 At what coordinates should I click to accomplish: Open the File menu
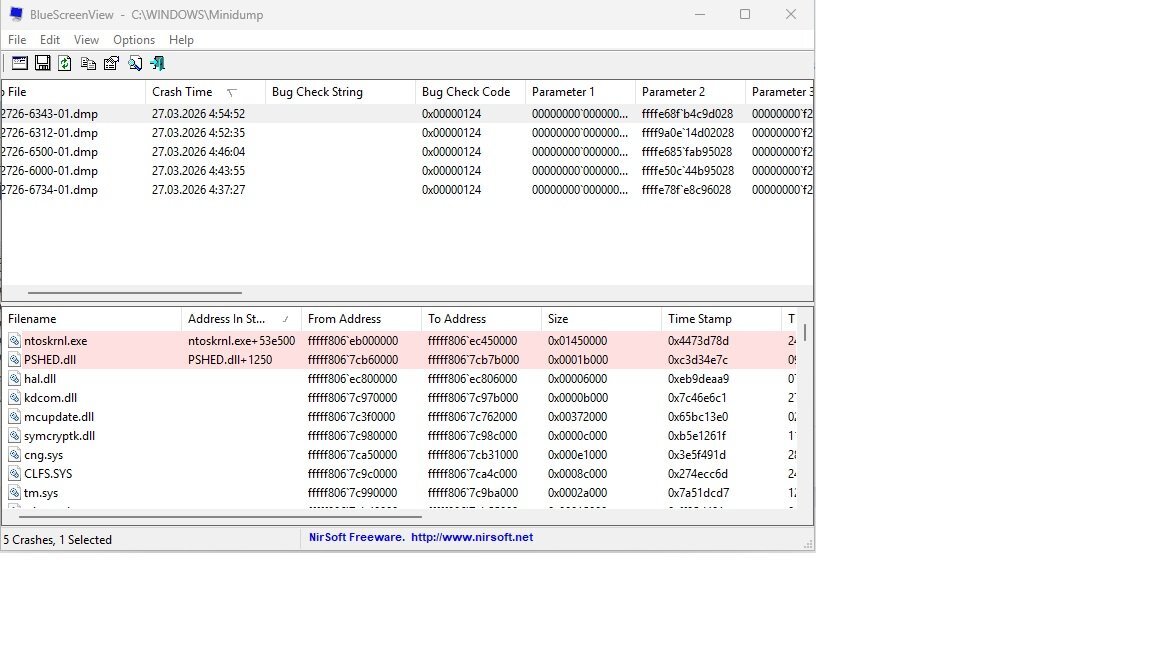pos(17,40)
